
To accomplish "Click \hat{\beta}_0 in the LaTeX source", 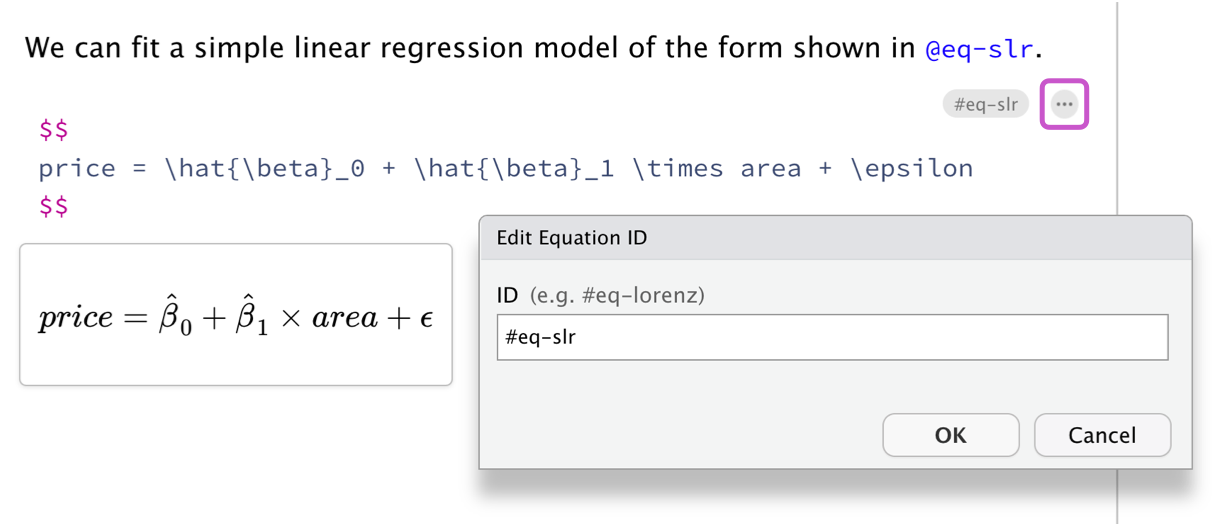I will pyautogui.click(x=263, y=169).
